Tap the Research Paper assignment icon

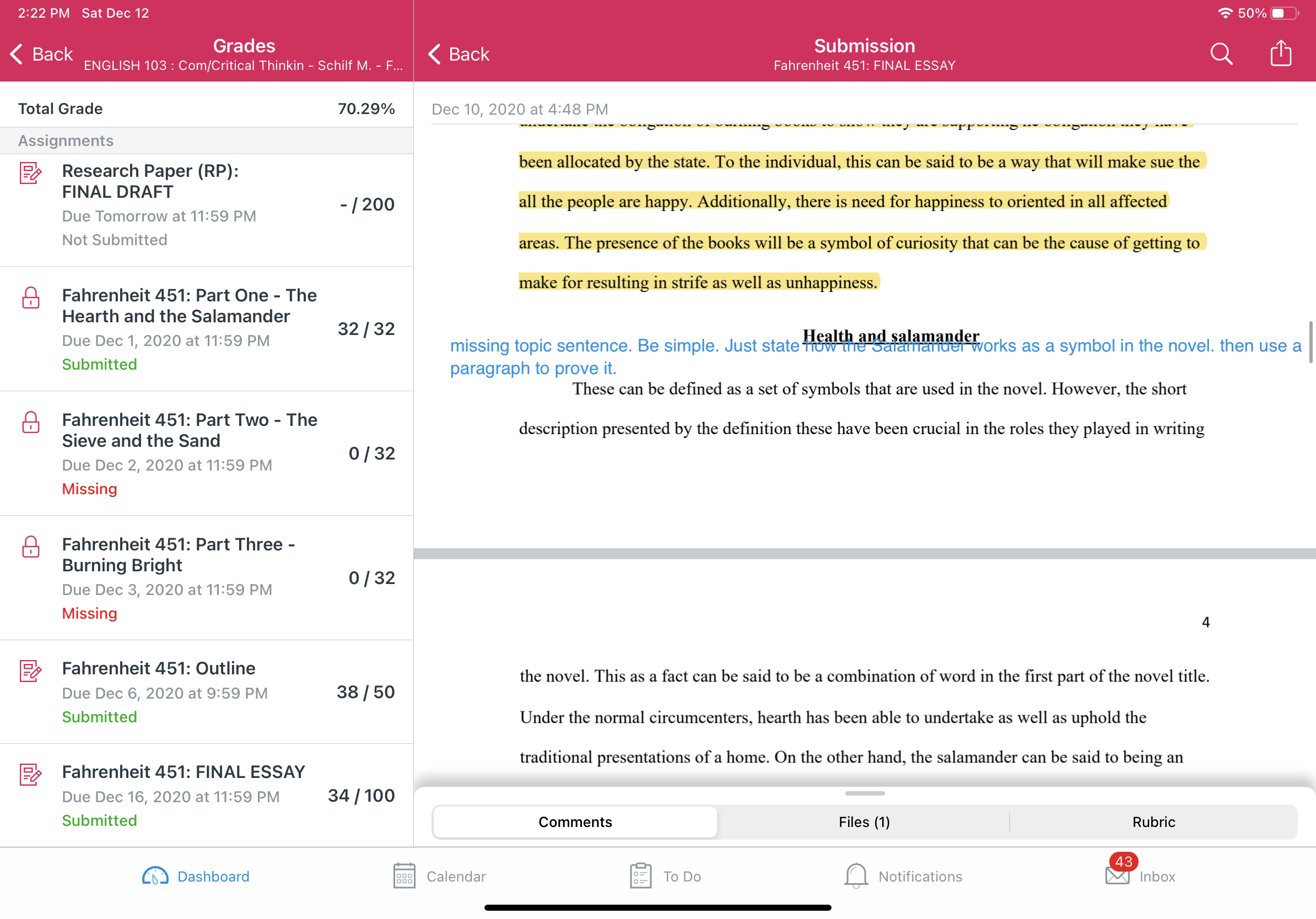point(30,172)
